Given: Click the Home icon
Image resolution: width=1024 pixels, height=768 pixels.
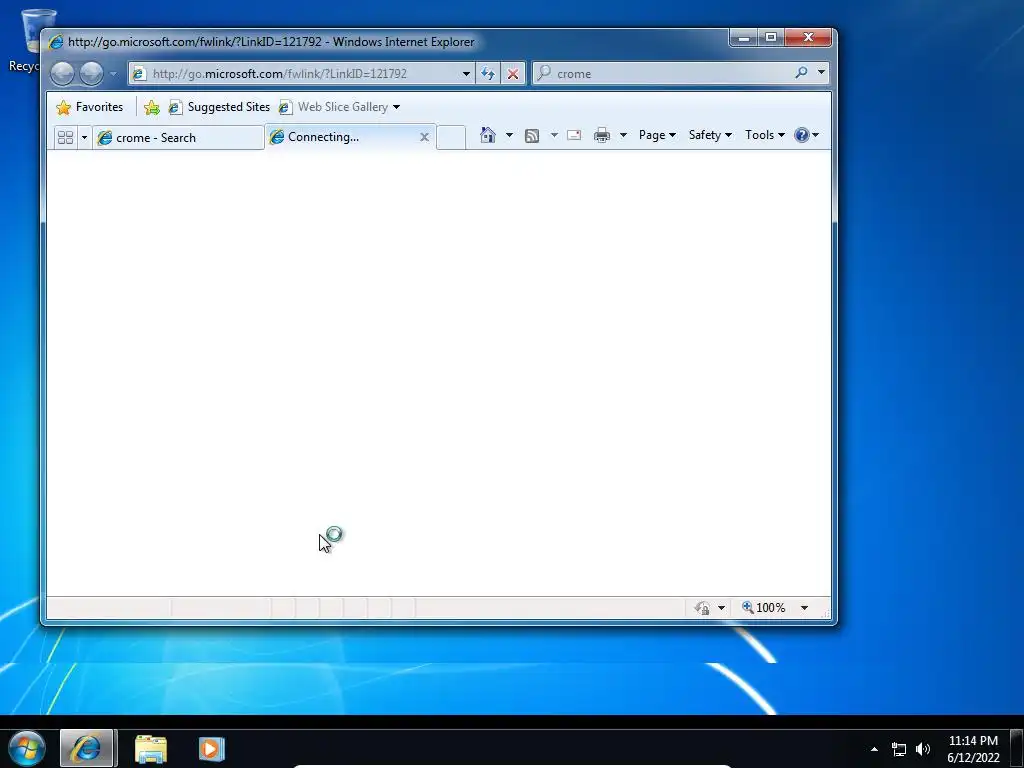Looking at the screenshot, I should click(x=488, y=135).
